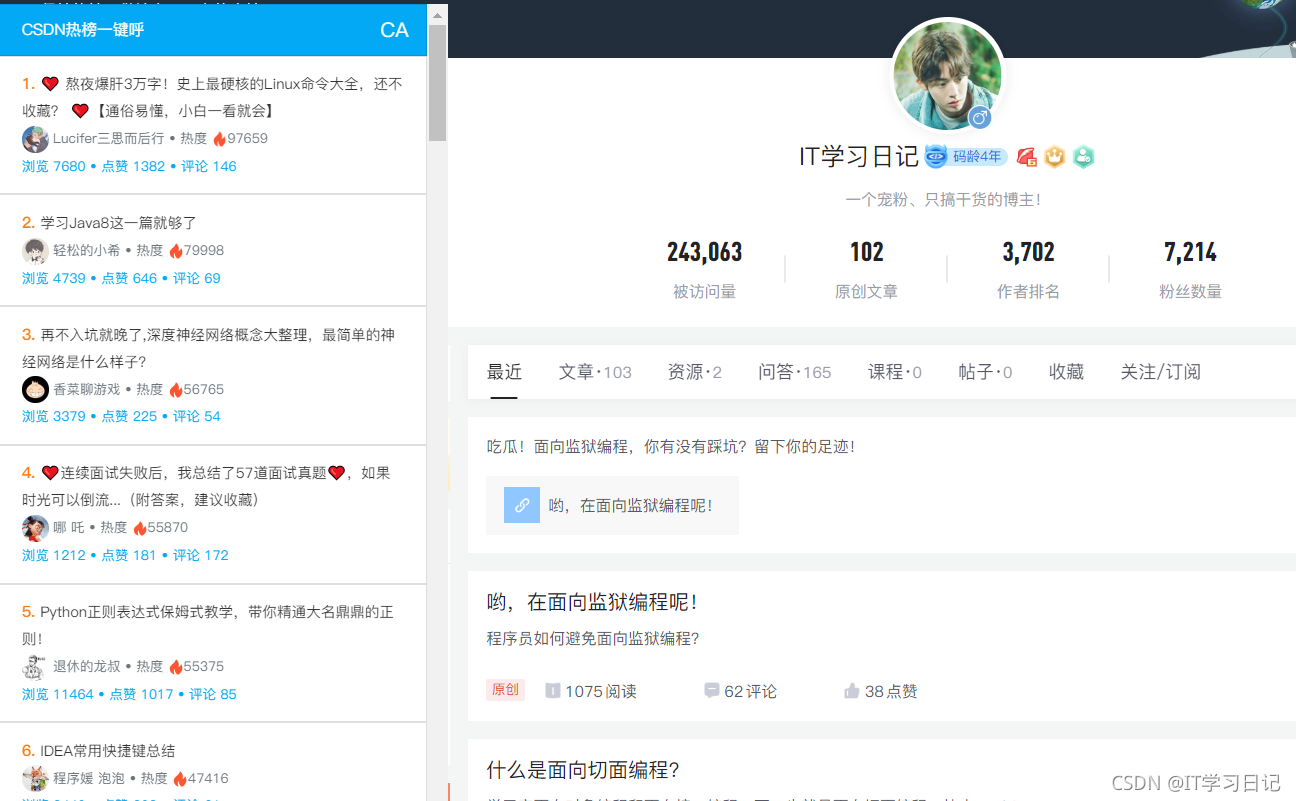
Task: Click stats line 浏览 11464 • 点赞 1017 • 评论 85
Action: tap(129, 694)
